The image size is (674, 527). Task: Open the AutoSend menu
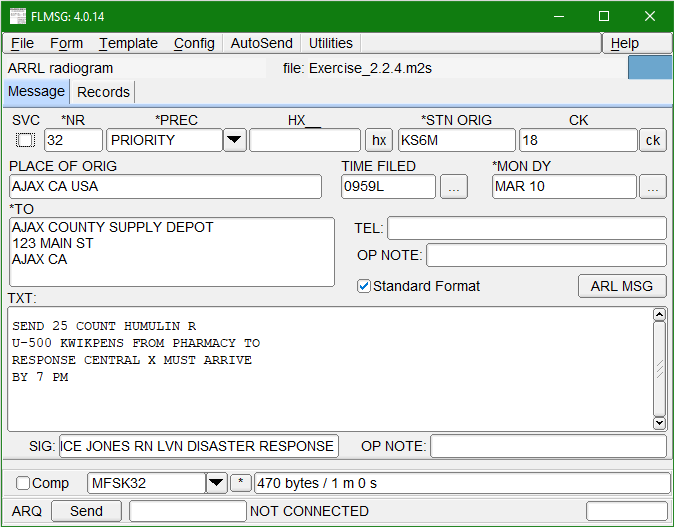(261, 43)
